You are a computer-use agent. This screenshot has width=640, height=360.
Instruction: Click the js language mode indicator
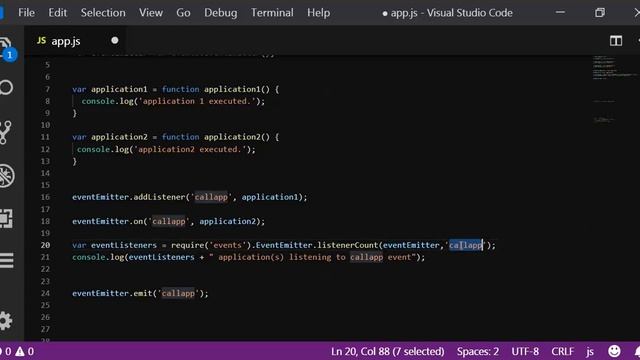pos(590,351)
